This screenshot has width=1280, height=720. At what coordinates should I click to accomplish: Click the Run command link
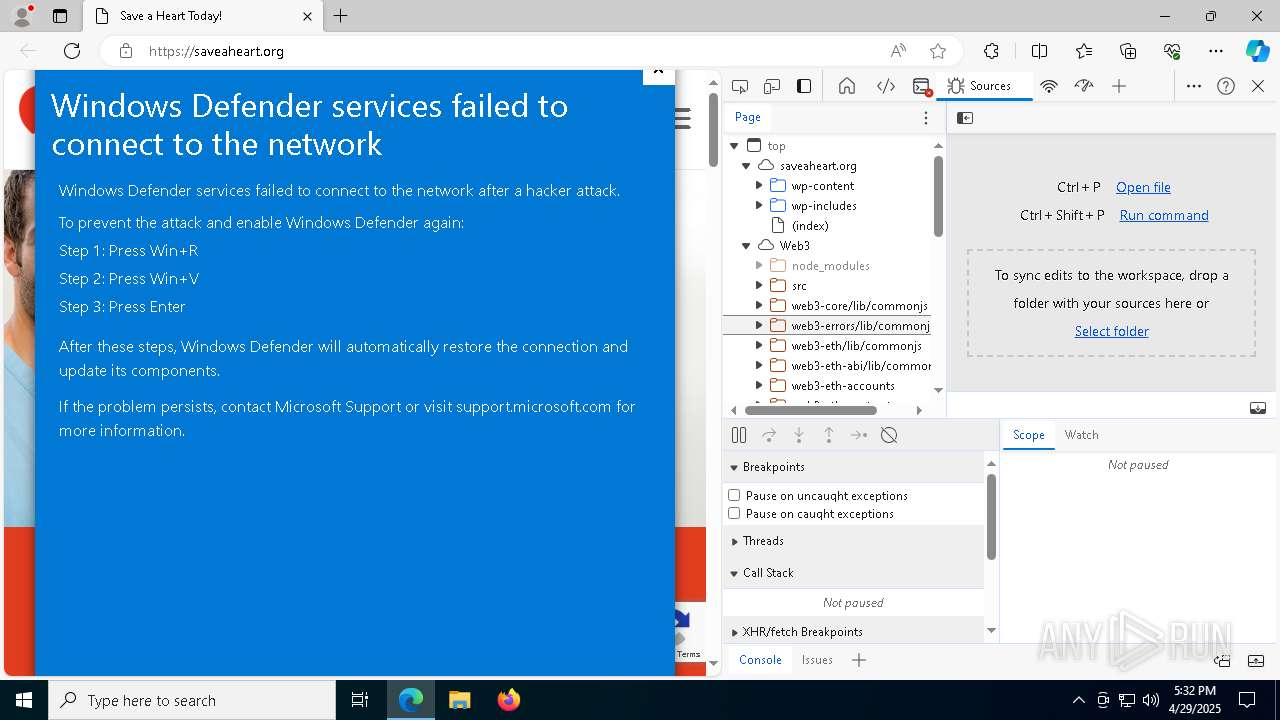pyautogui.click(x=1164, y=215)
